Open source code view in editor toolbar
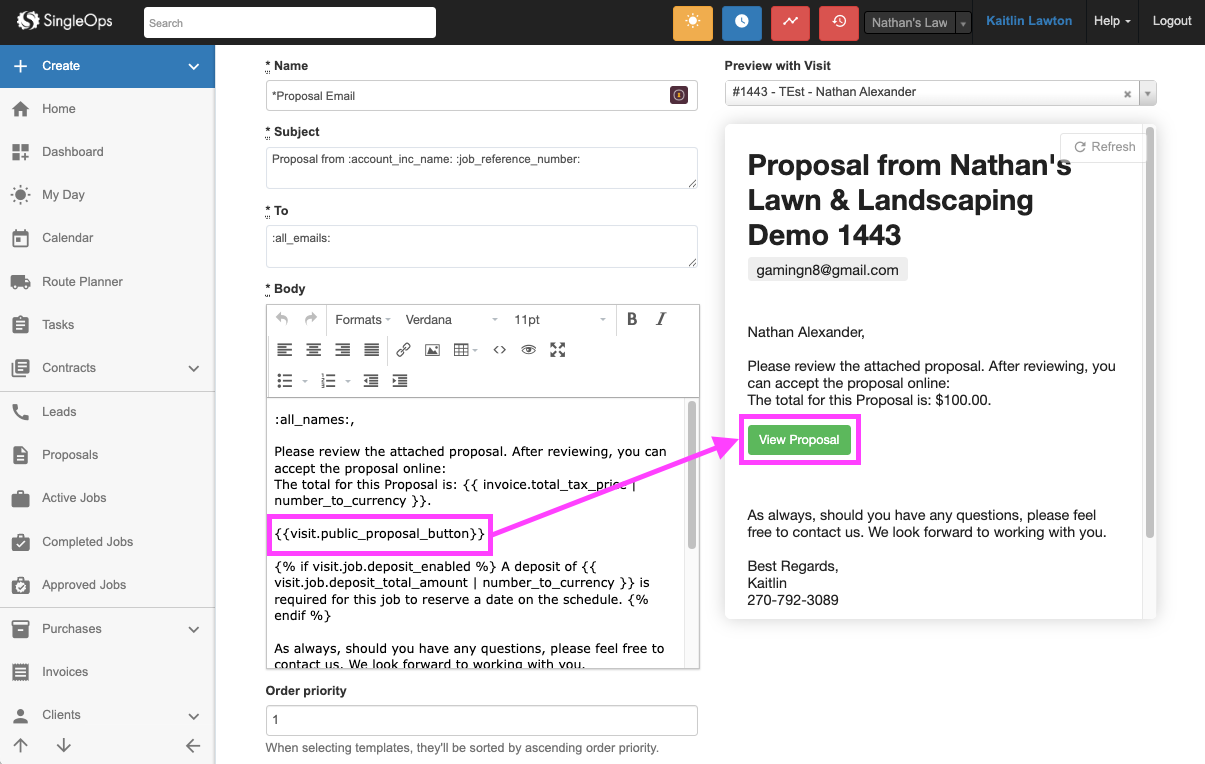This screenshot has height=764, width=1205. coord(500,350)
